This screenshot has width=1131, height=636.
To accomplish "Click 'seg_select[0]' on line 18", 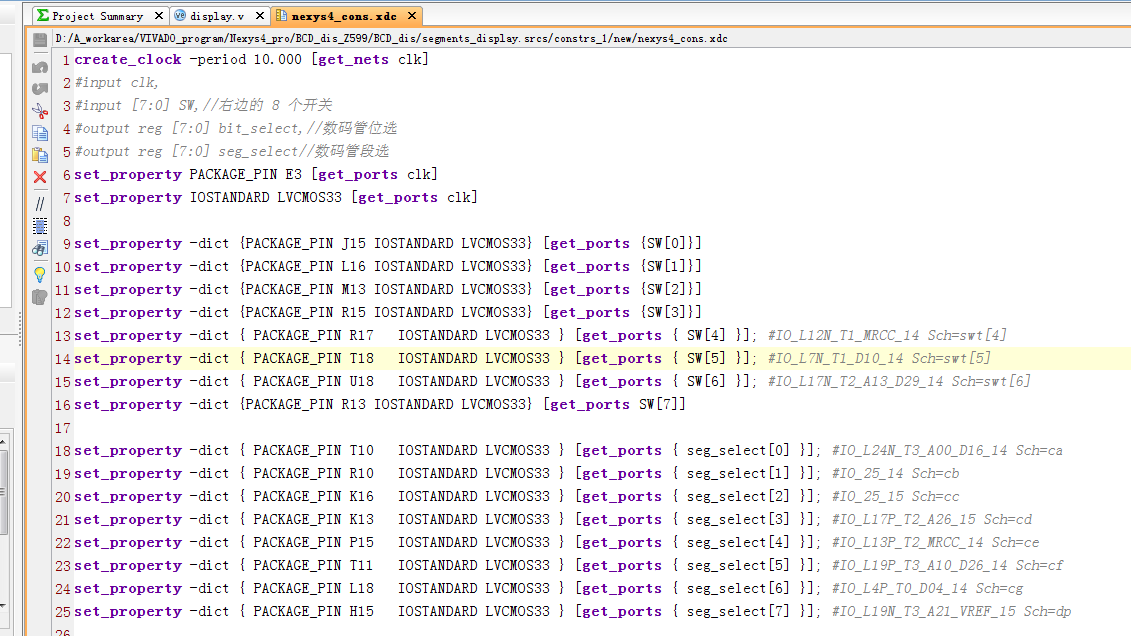I will [x=738, y=451].
